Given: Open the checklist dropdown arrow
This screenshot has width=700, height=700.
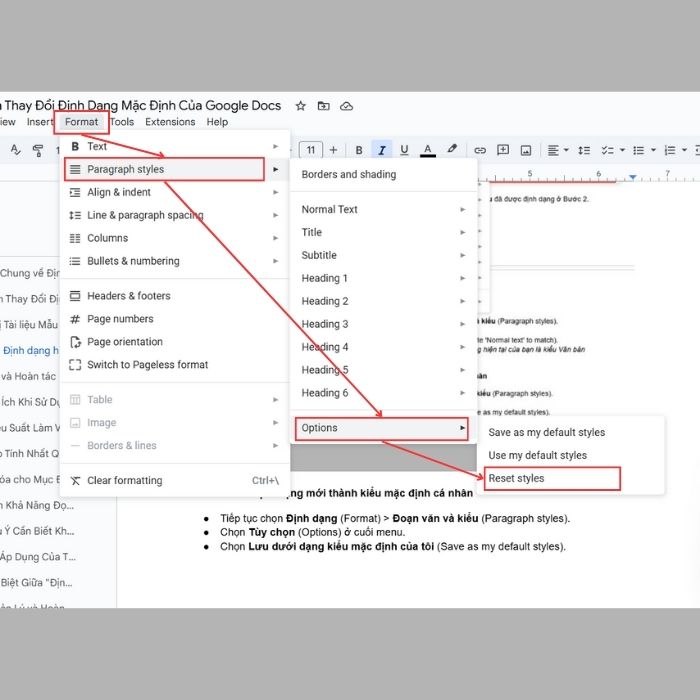Looking at the screenshot, I should (x=622, y=150).
